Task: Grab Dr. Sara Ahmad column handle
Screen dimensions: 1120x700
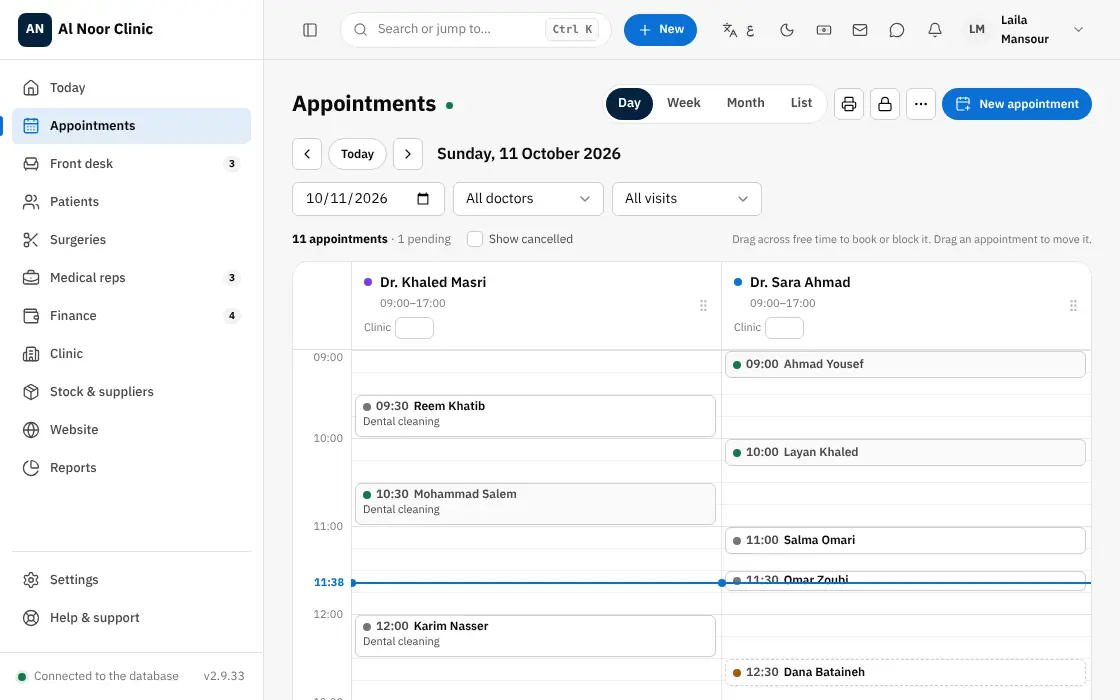Action: [x=1073, y=306]
